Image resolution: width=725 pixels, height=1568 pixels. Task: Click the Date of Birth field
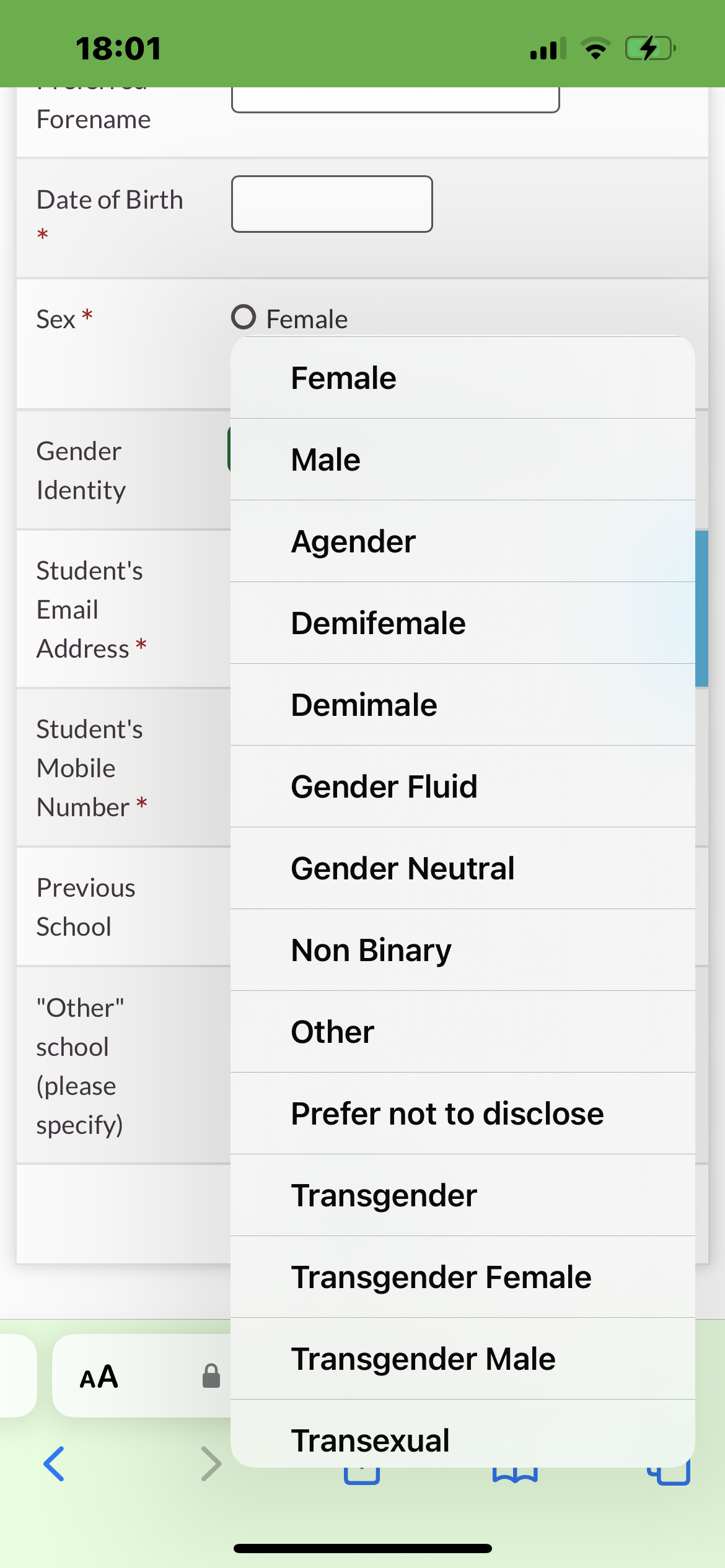click(332, 204)
